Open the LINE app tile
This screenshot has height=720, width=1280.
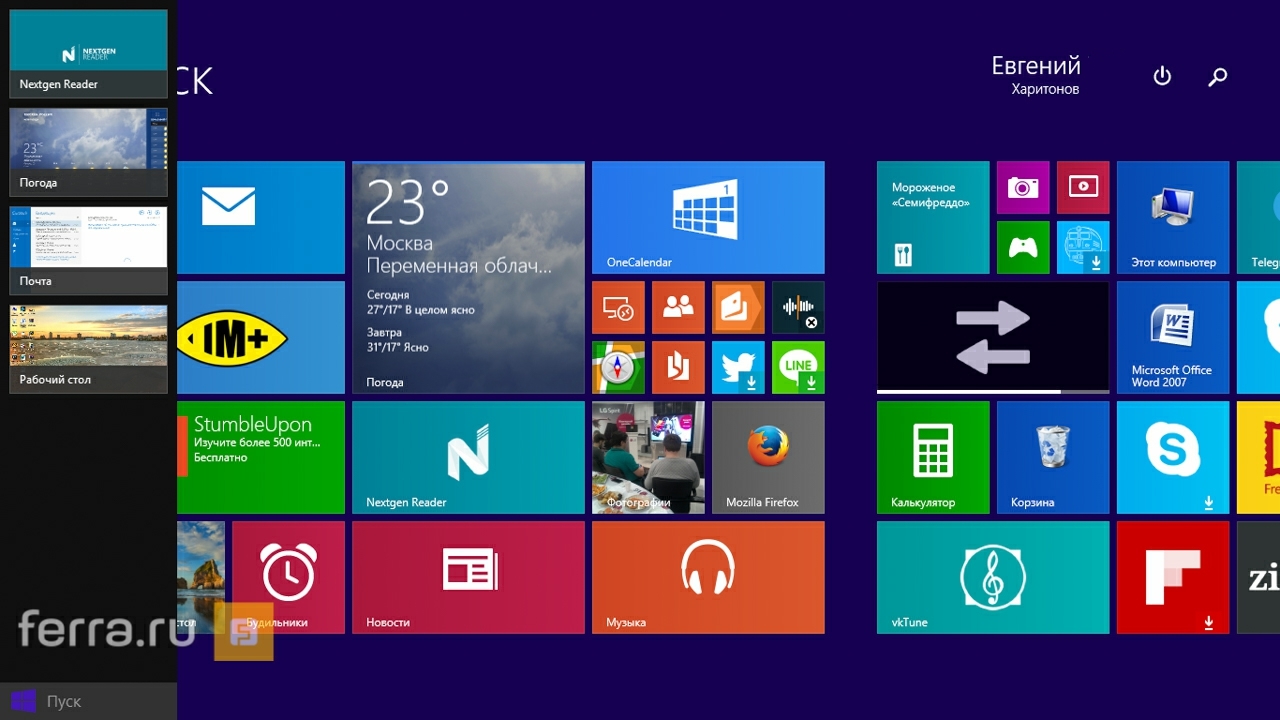point(798,367)
